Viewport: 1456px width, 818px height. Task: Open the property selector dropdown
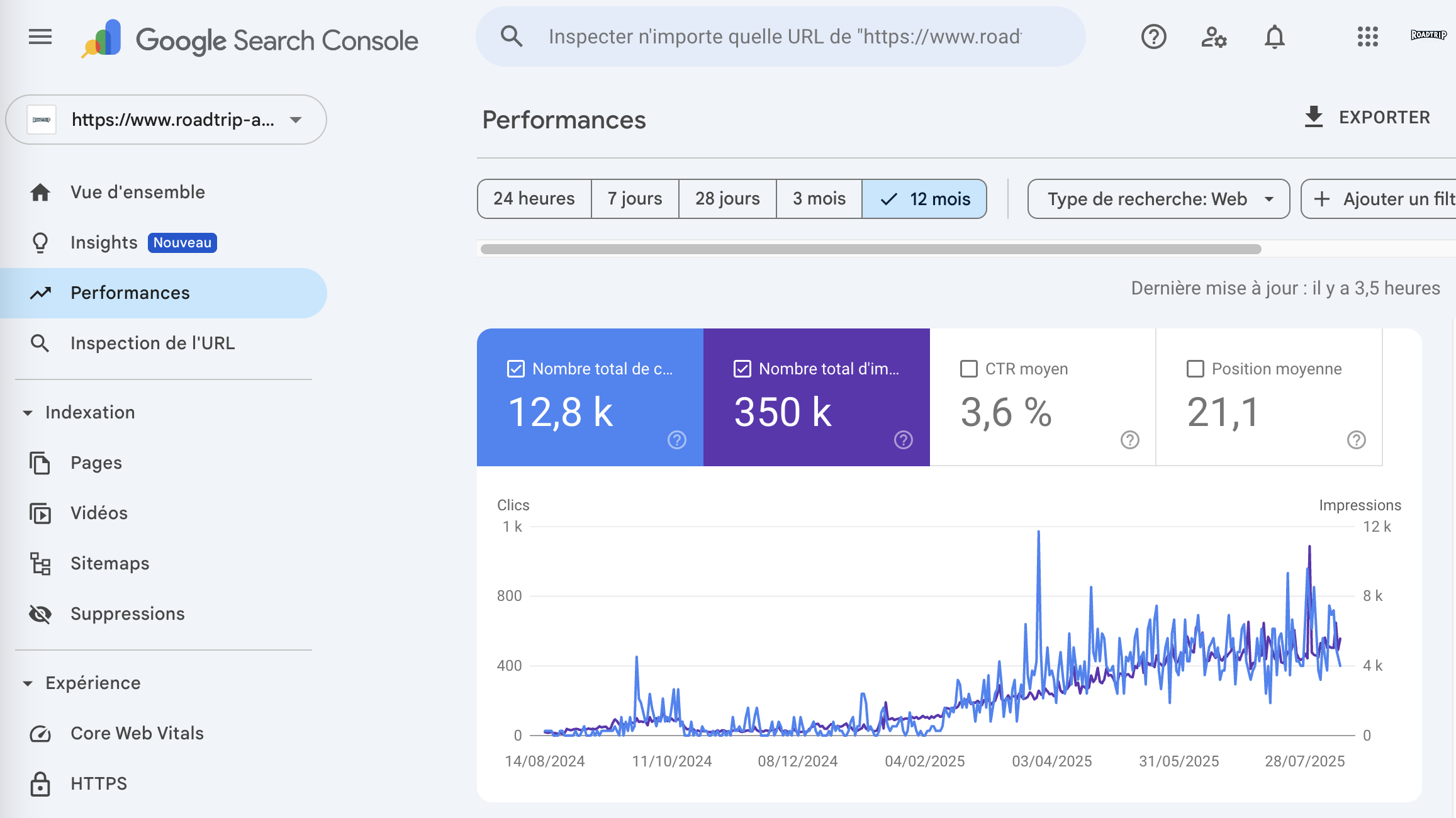166,120
